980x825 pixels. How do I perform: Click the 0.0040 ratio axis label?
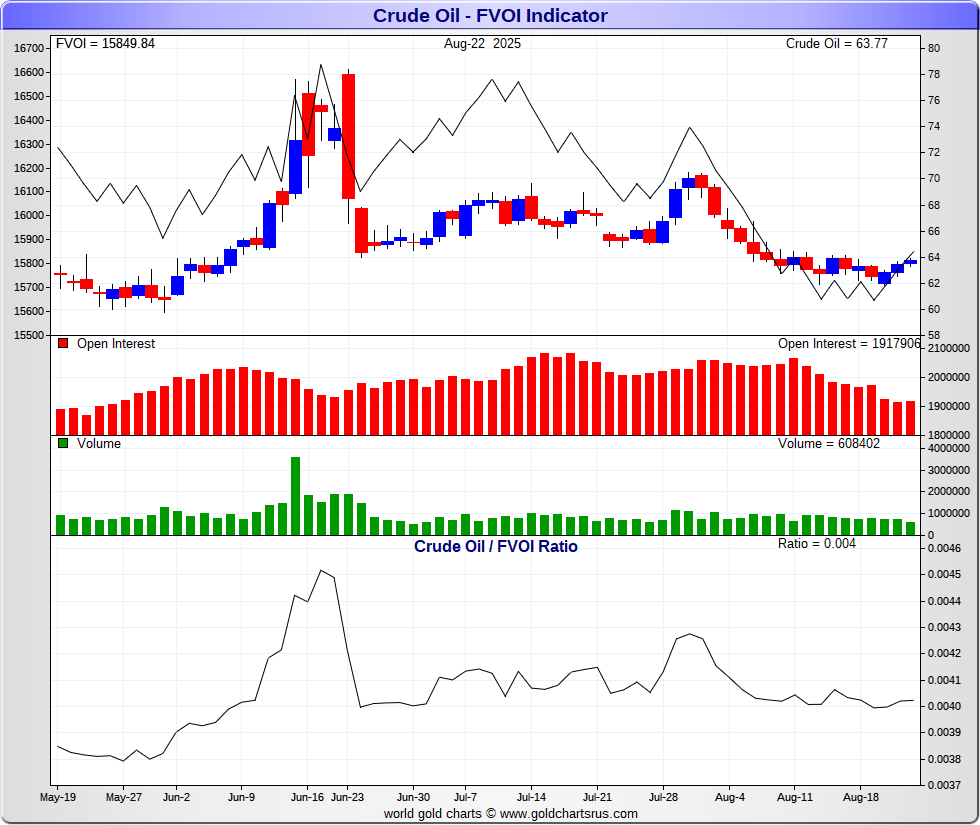coord(944,706)
